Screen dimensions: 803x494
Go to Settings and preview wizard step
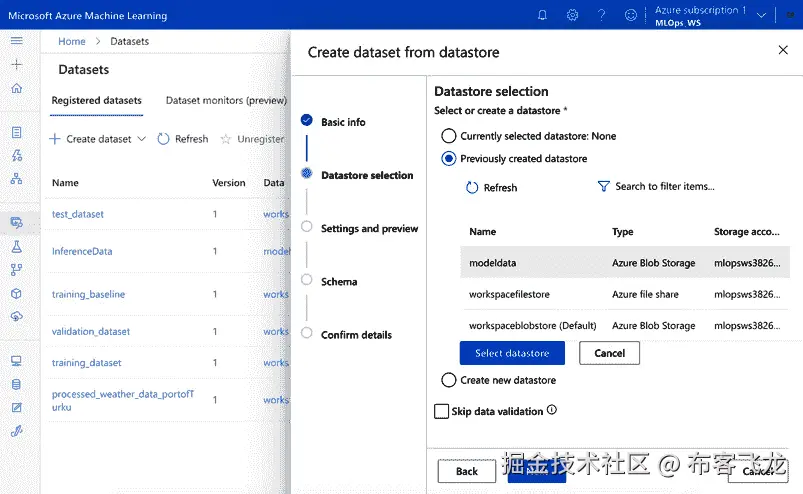370,228
